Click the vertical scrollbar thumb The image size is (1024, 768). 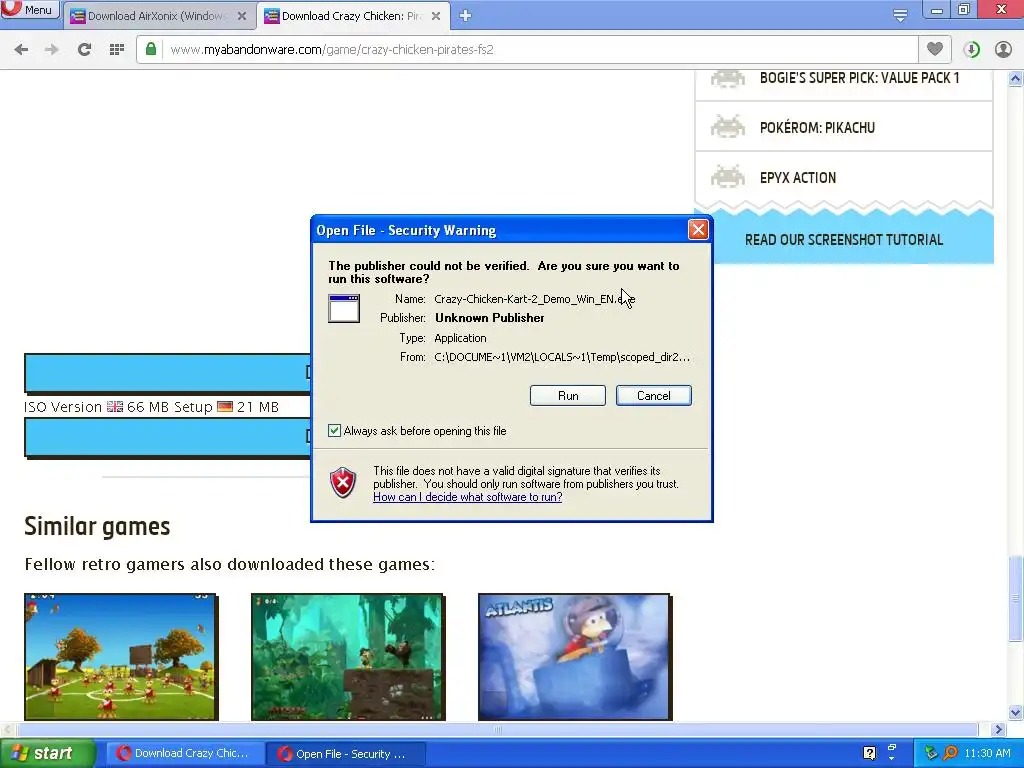tap(1016, 598)
